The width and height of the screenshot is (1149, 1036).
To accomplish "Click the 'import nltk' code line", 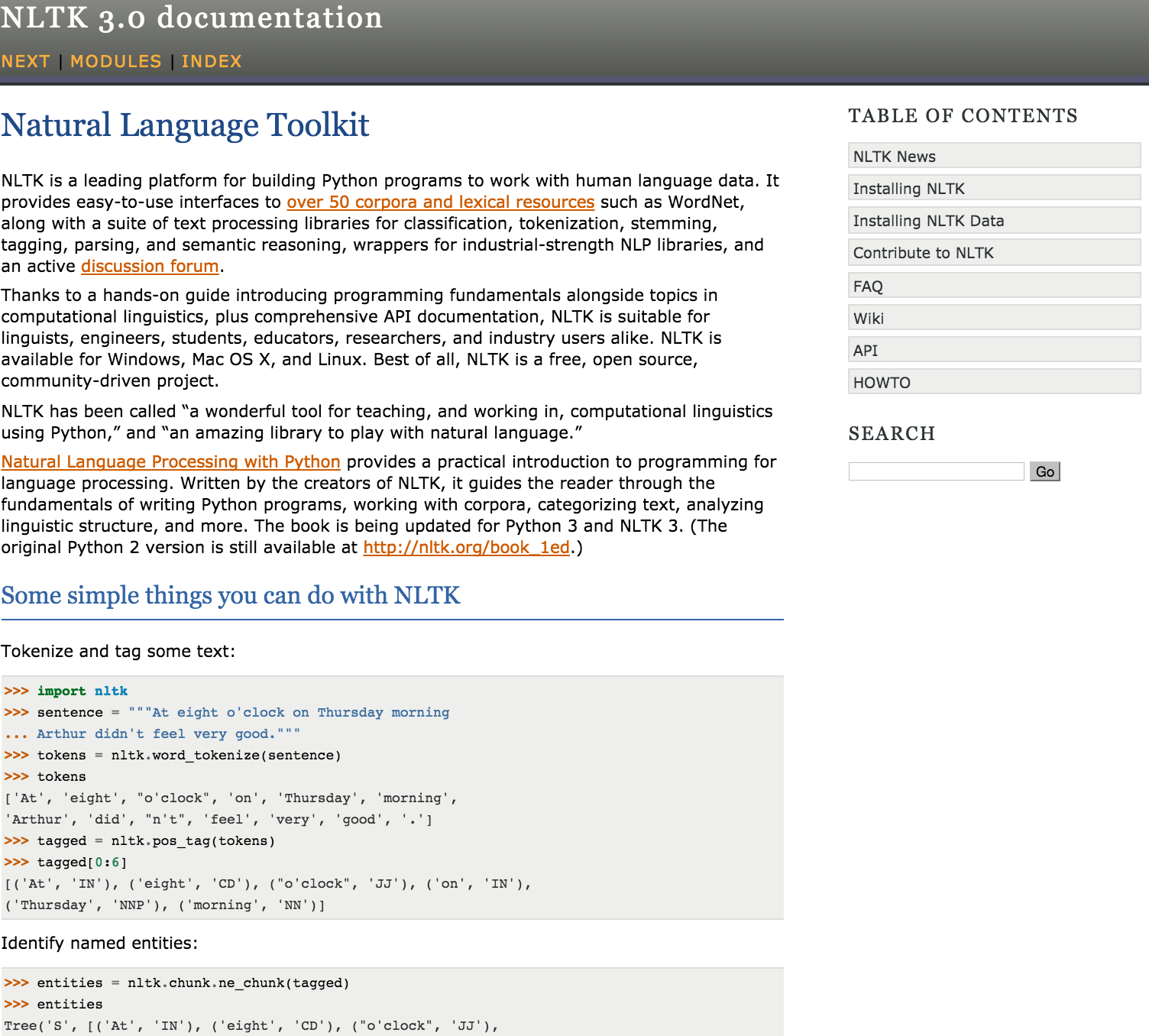I will (83, 691).
